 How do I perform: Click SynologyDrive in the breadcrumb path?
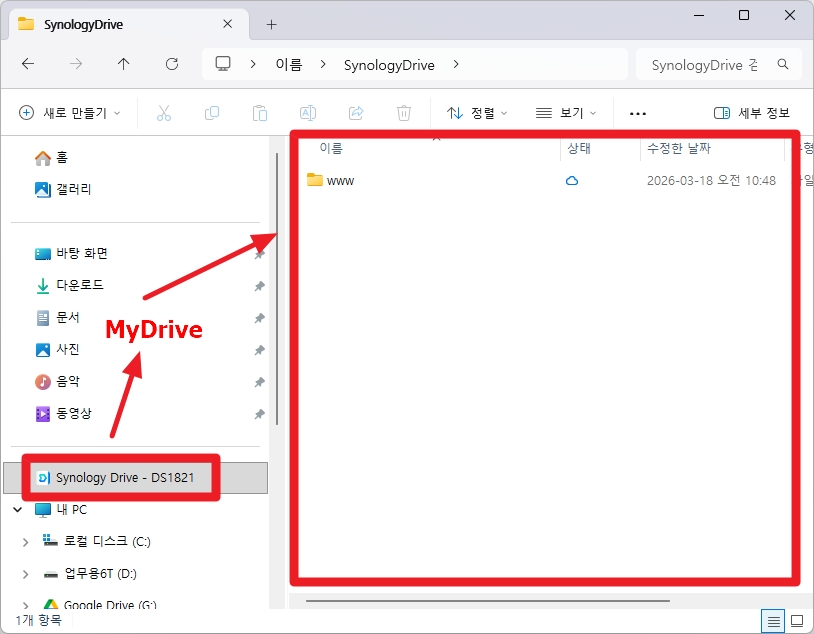click(389, 64)
